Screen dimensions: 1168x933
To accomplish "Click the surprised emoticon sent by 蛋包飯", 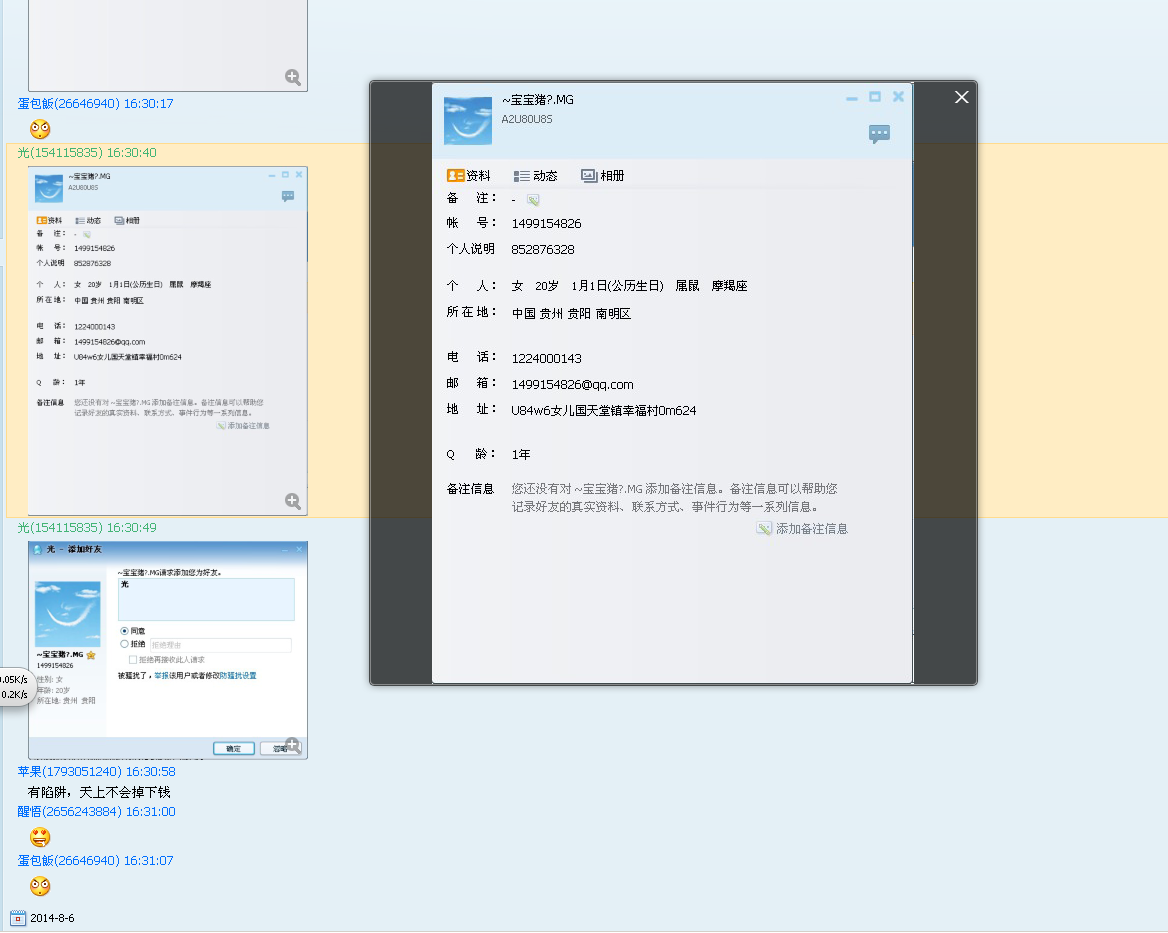I will tap(39, 887).
